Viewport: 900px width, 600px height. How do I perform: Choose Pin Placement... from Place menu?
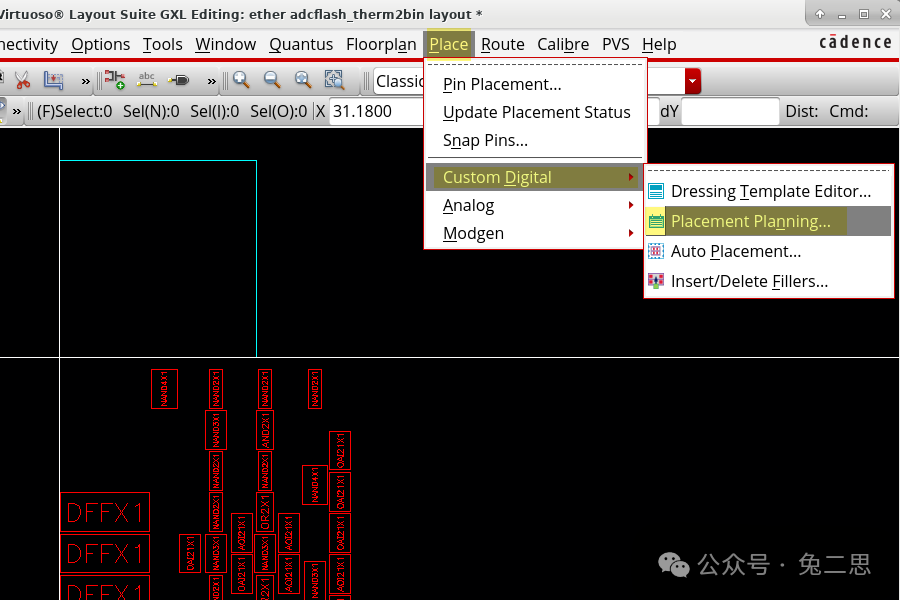pos(535,84)
